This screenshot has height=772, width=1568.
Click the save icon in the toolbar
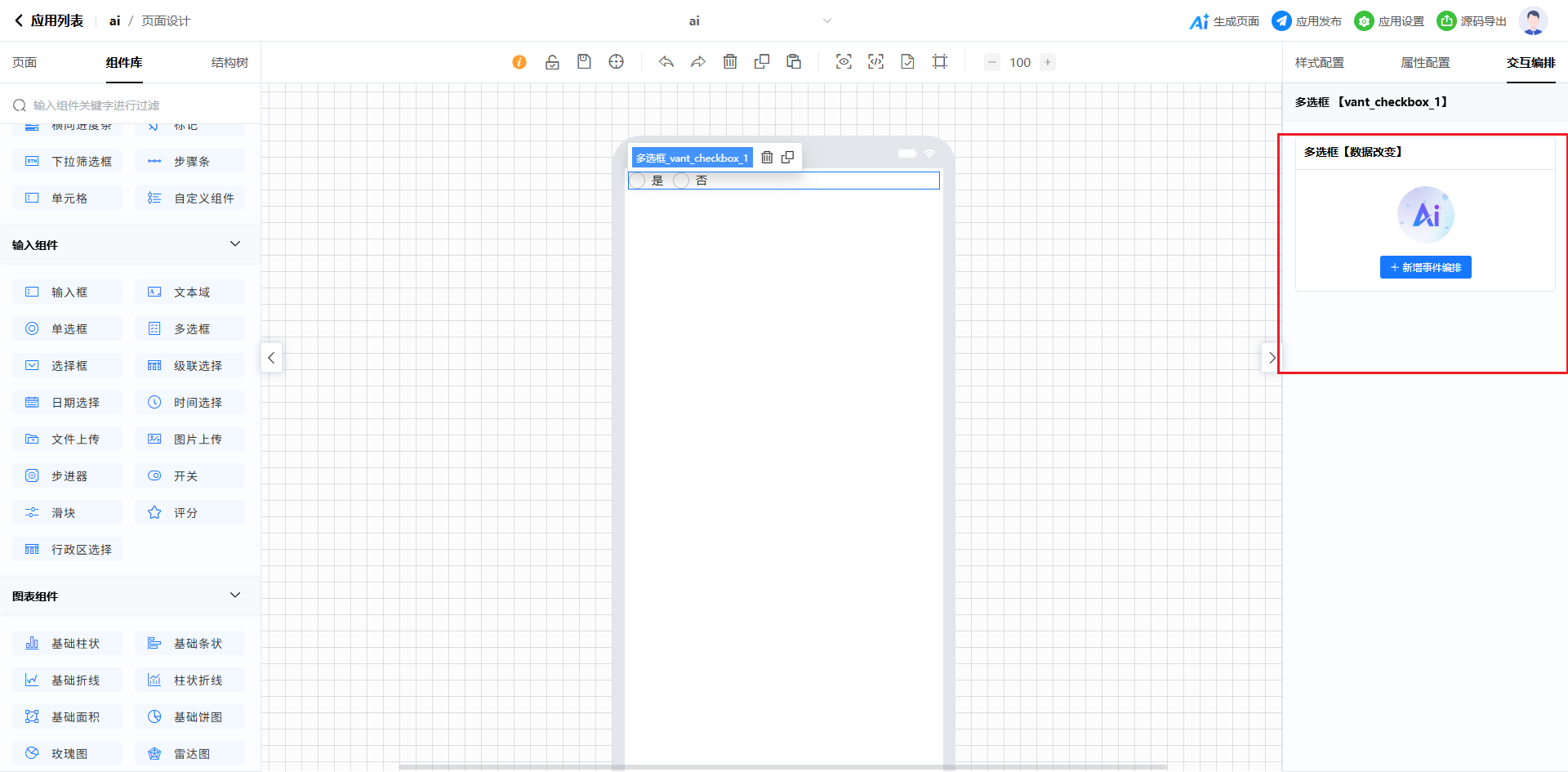coord(584,62)
